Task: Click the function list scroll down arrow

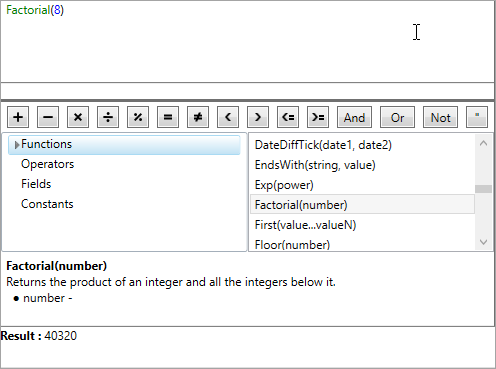Action: click(x=483, y=242)
